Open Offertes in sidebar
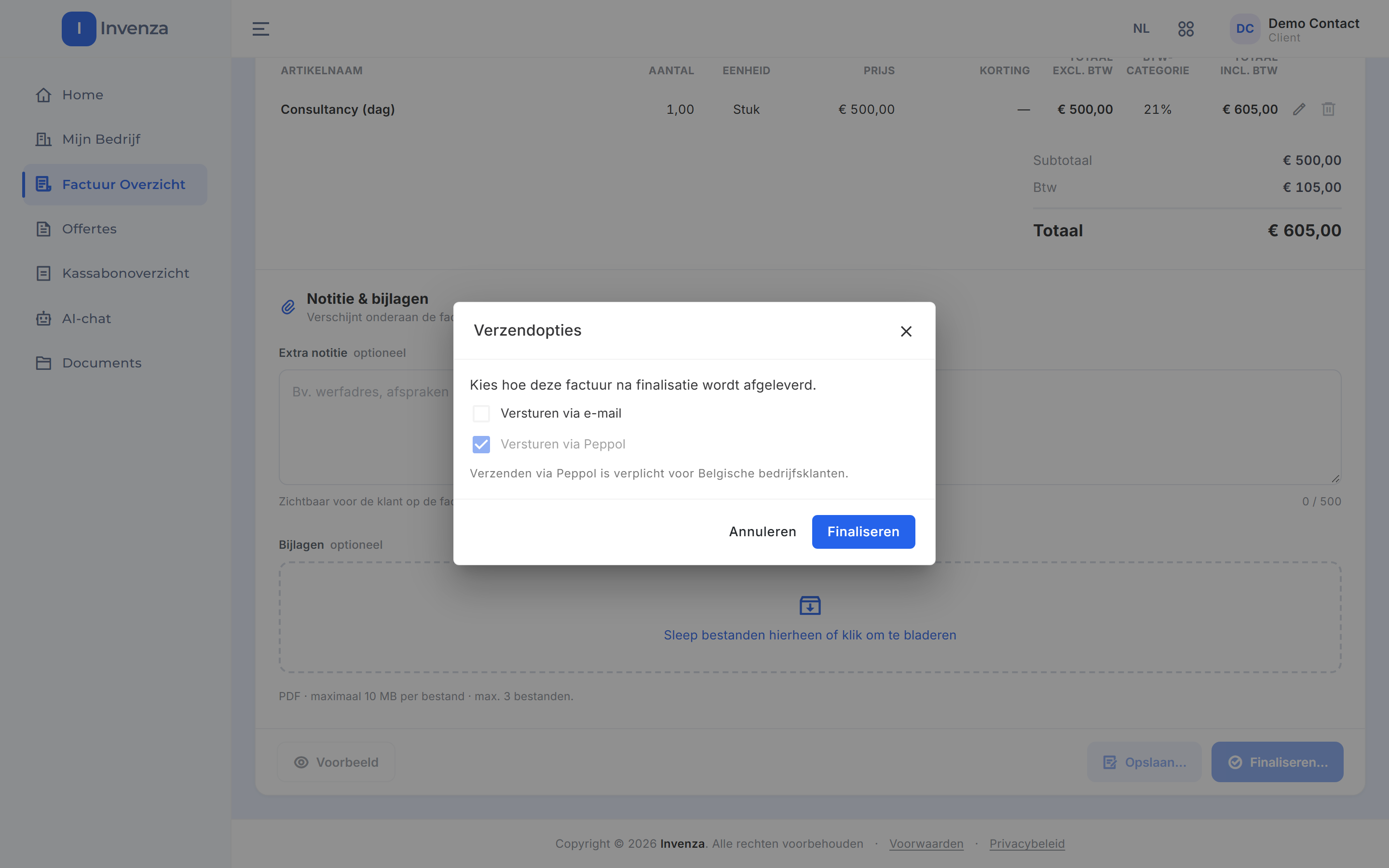This screenshot has height=868, width=1389. coord(115,229)
